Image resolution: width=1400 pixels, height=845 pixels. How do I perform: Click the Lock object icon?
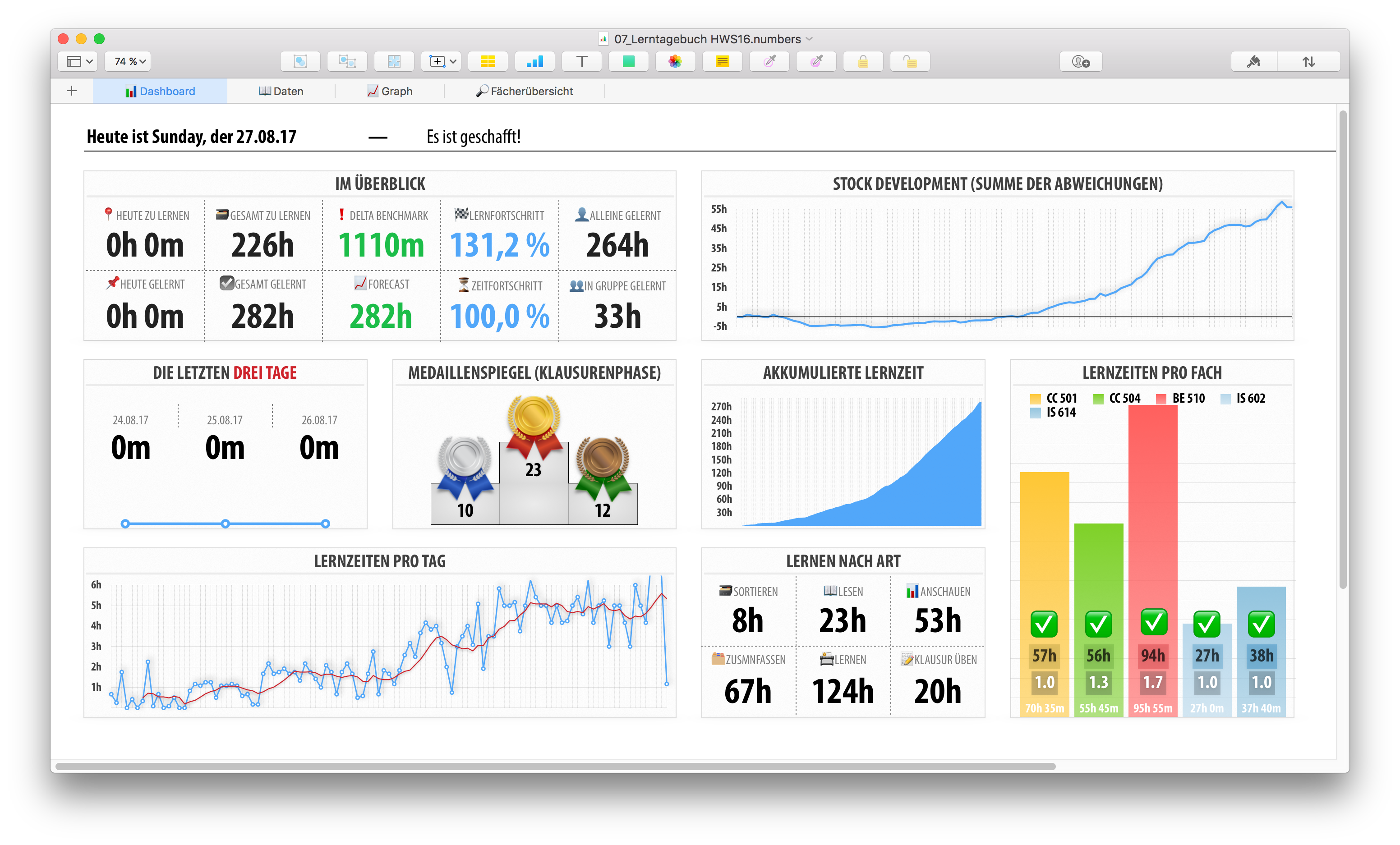[x=862, y=61]
